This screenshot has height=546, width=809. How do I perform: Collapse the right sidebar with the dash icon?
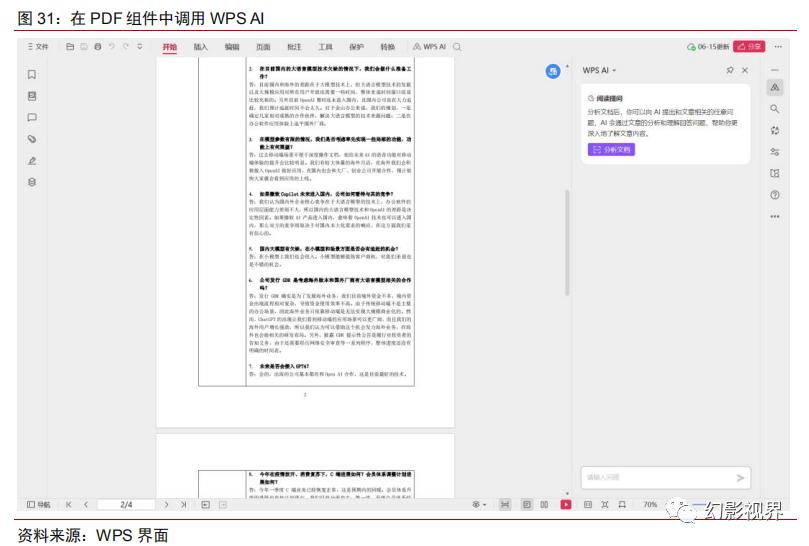tap(775, 70)
